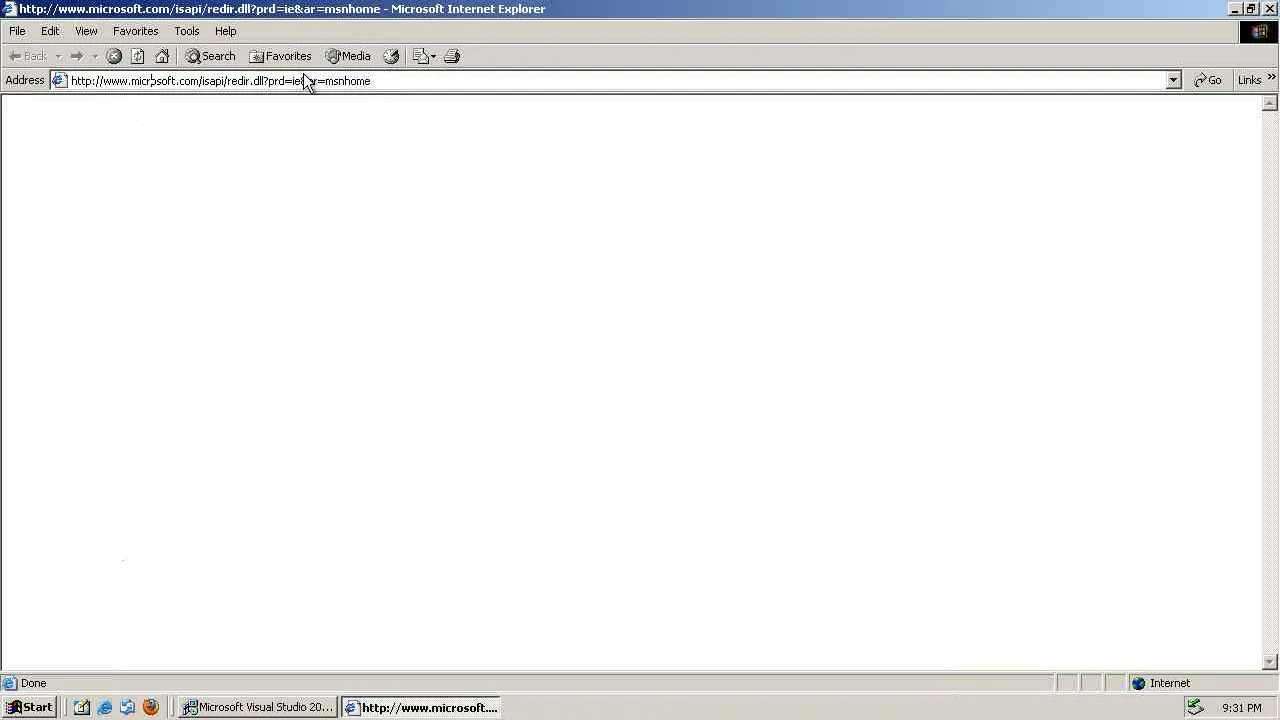Expand the Links toolbar chevron
The width and height of the screenshot is (1280, 720).
coord(1272,77)
